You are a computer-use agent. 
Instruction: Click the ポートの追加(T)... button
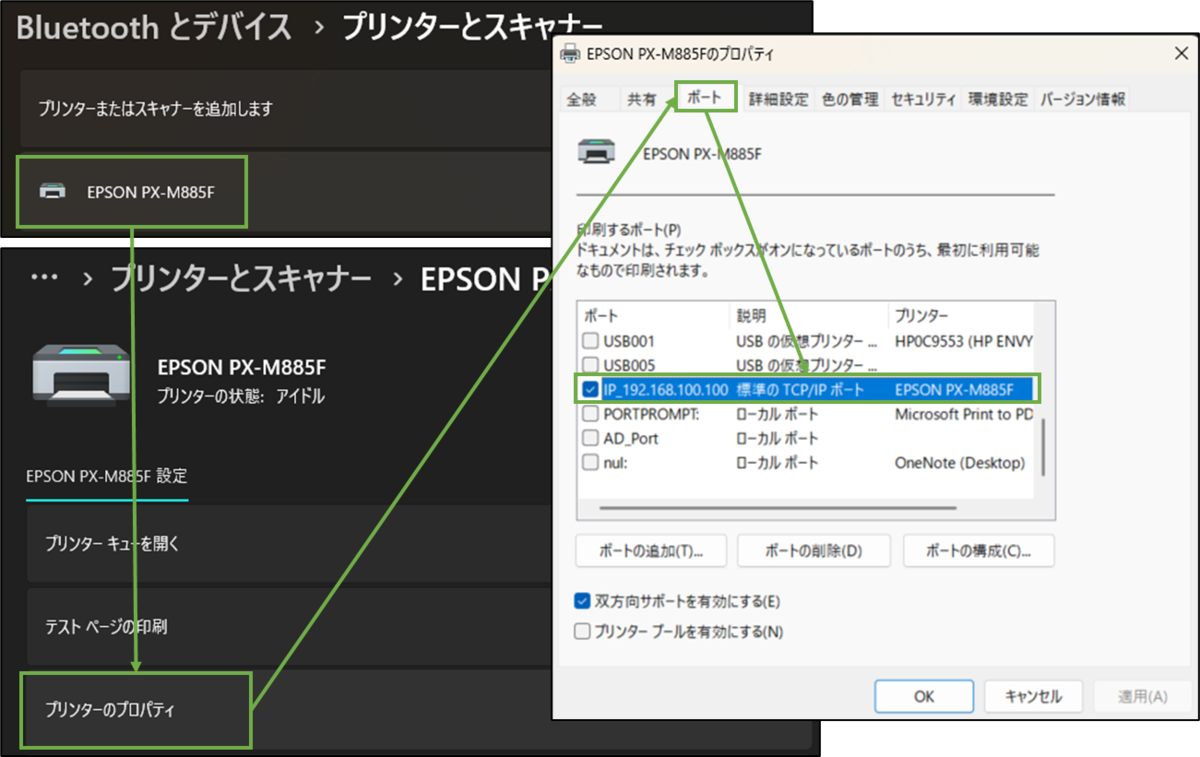pos(651,550)
